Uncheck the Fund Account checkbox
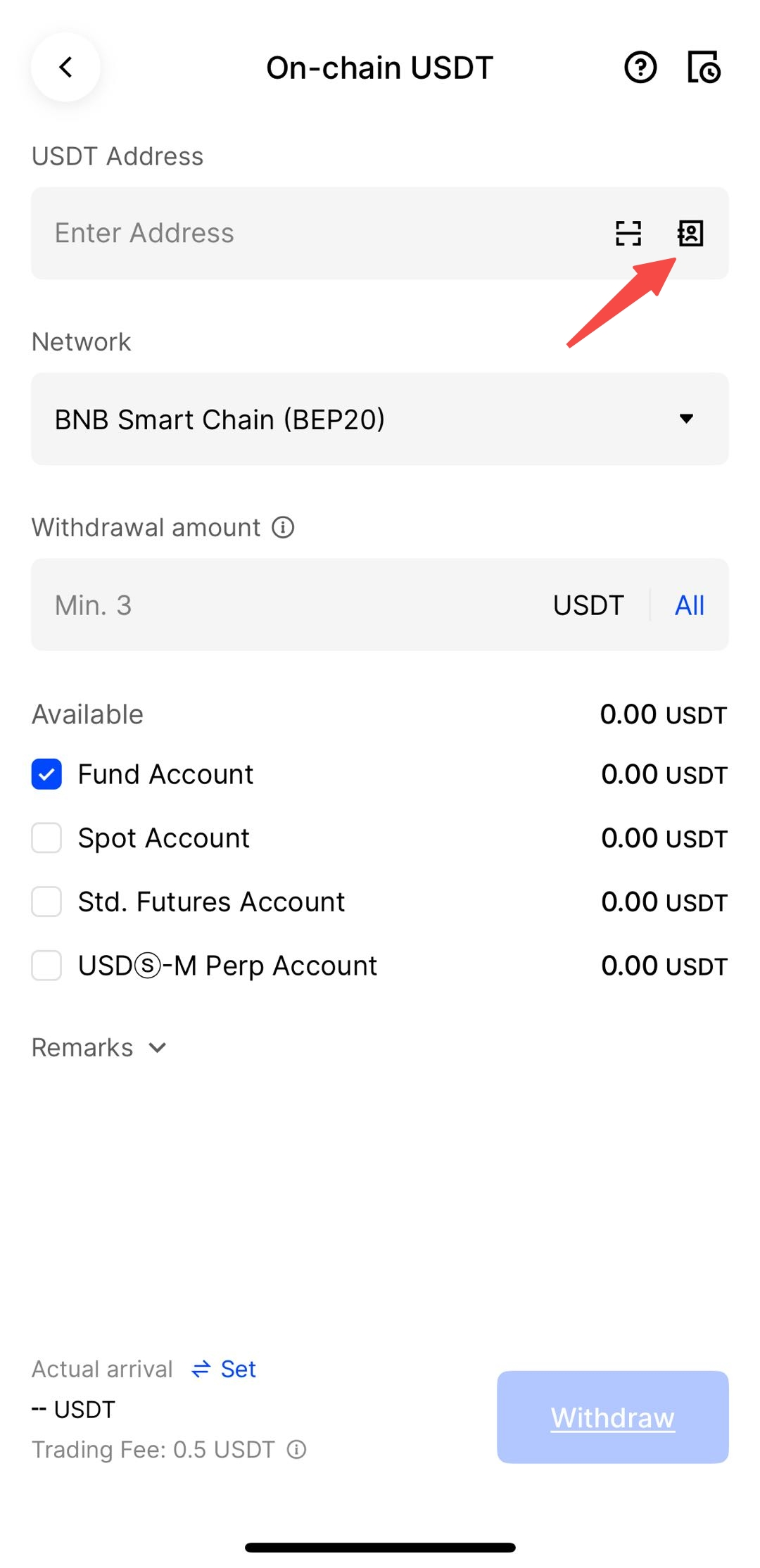The width and height of the screenshot is (760, 1568). pyautogui.click(x=46, y=774)
